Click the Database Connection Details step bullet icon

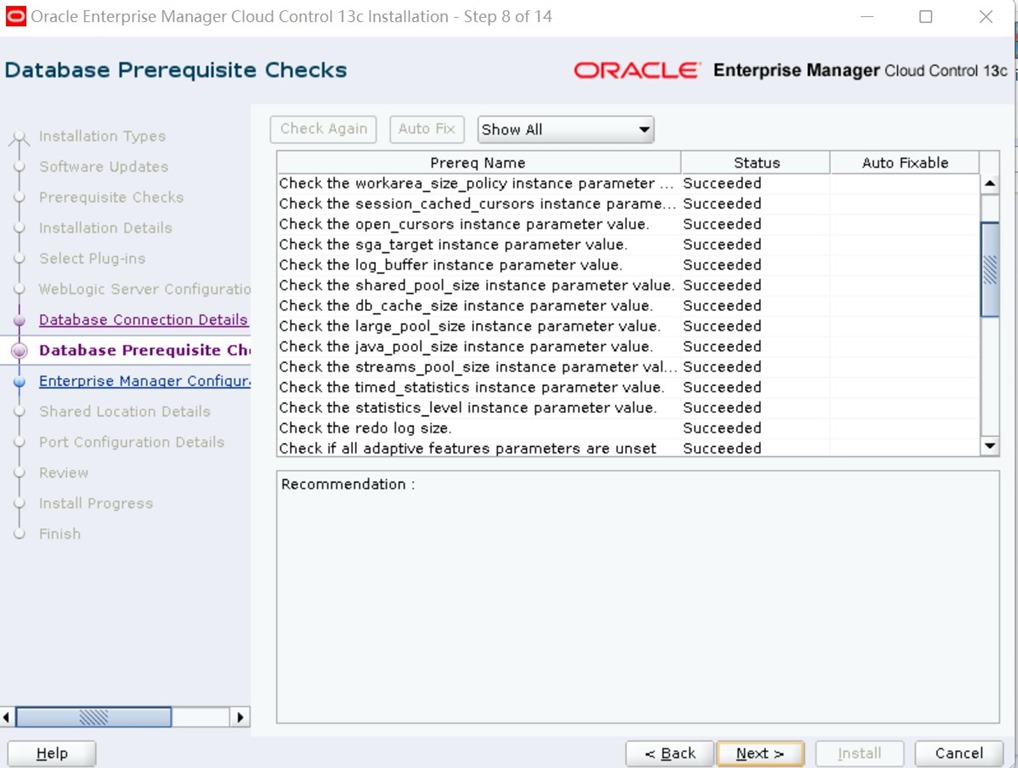click(19, 320)
